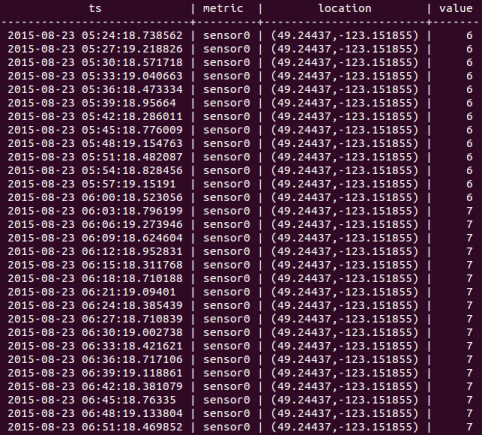The height and width of the screenshot is (435, 482).
Task: Click sensor0 in the 06:12:18.952831 row
Action: coord(227,251)
